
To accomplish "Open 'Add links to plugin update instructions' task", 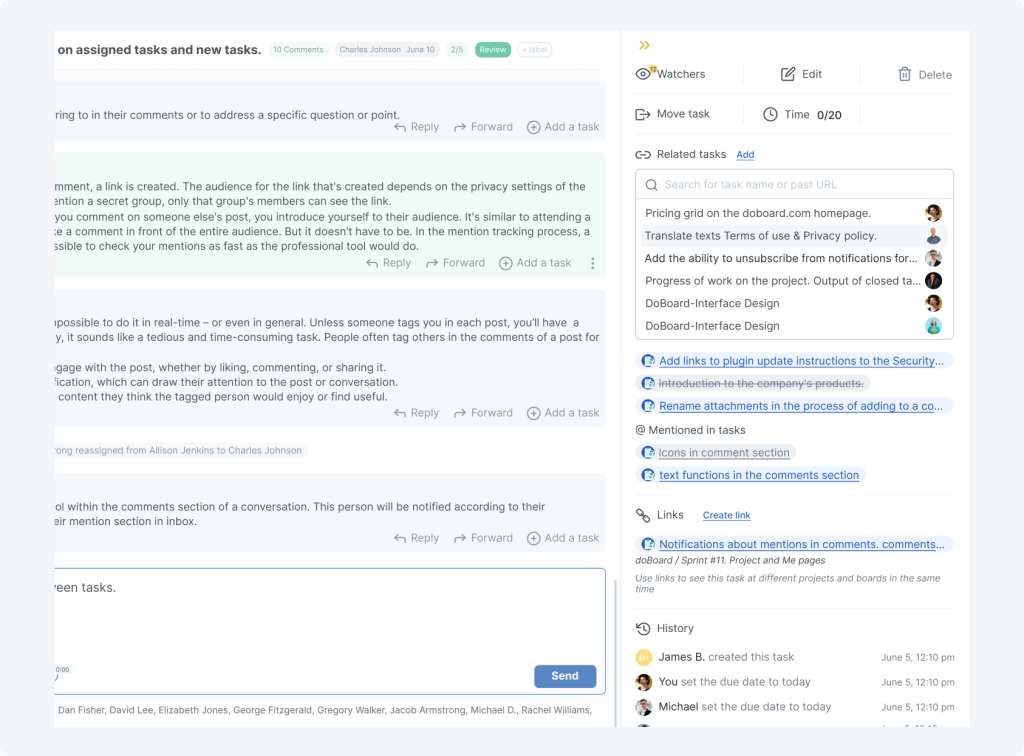I will click(x=800, y=361).
